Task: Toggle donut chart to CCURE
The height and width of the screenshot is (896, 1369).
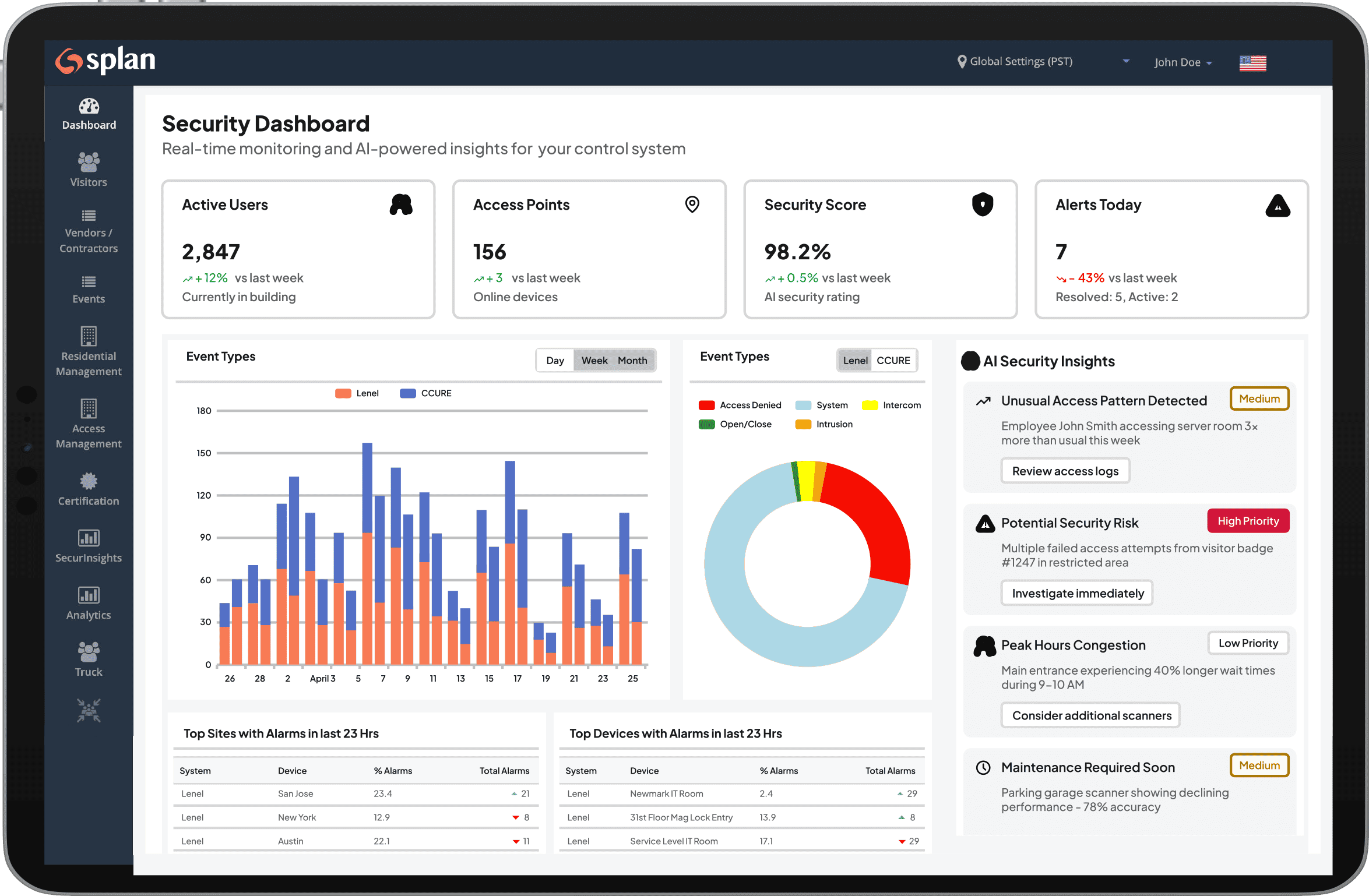Action: [x=893, y=361]
